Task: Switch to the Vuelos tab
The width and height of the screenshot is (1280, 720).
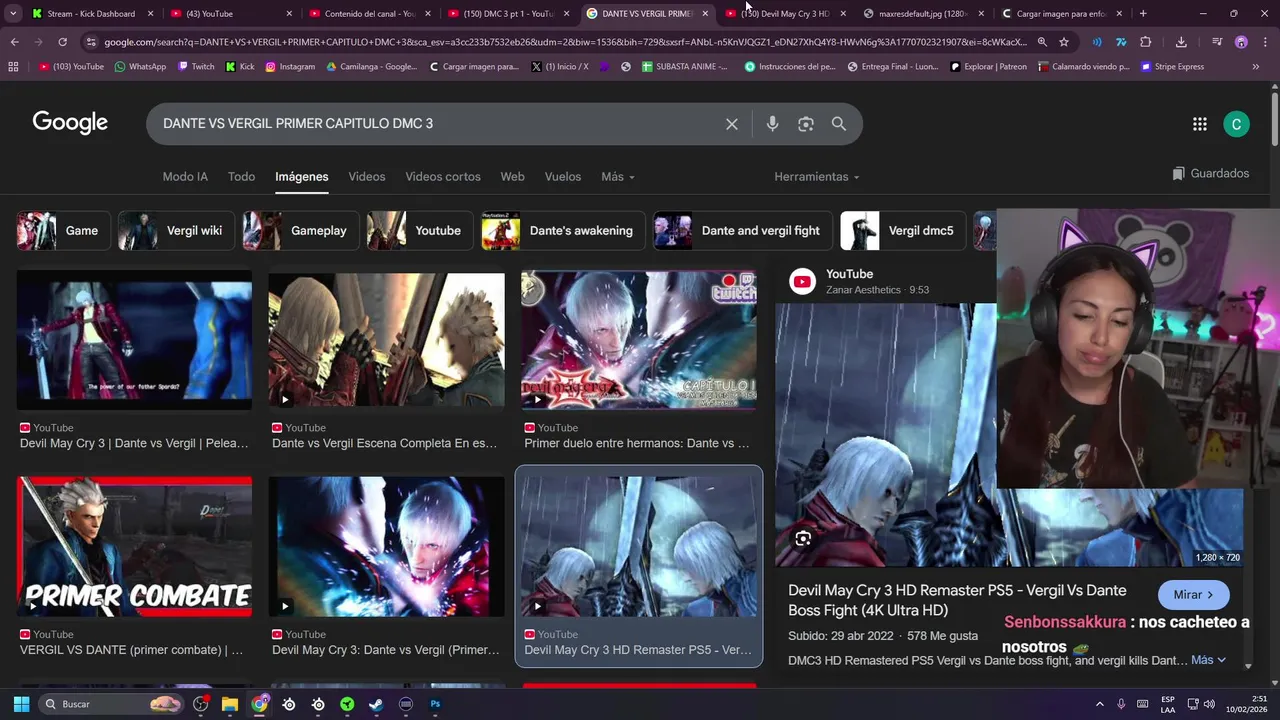Action: click(563, 176)
